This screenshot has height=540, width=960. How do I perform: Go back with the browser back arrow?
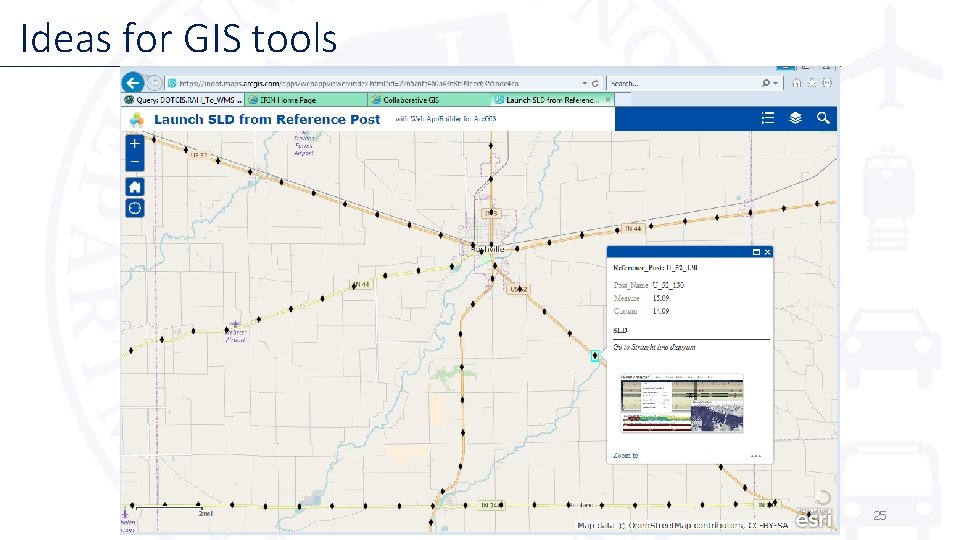pos(132,83)
